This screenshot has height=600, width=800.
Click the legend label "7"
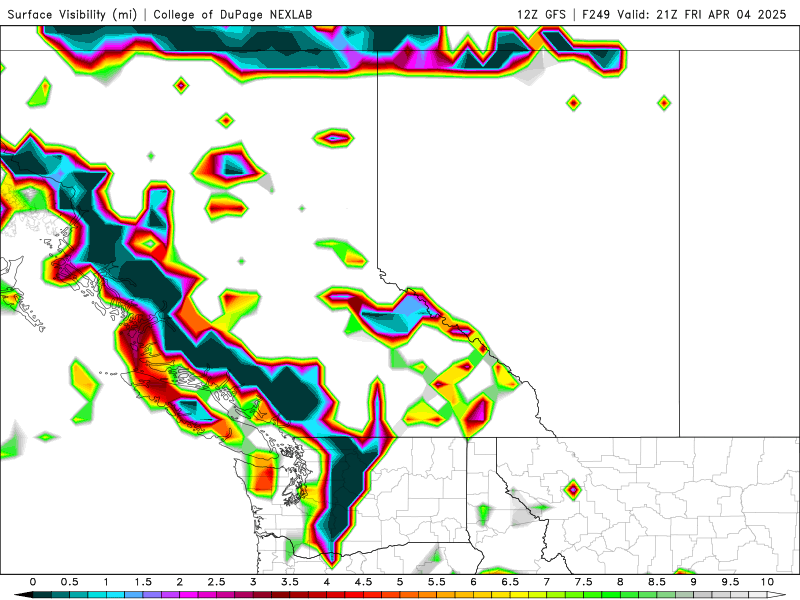pos(547,582)
